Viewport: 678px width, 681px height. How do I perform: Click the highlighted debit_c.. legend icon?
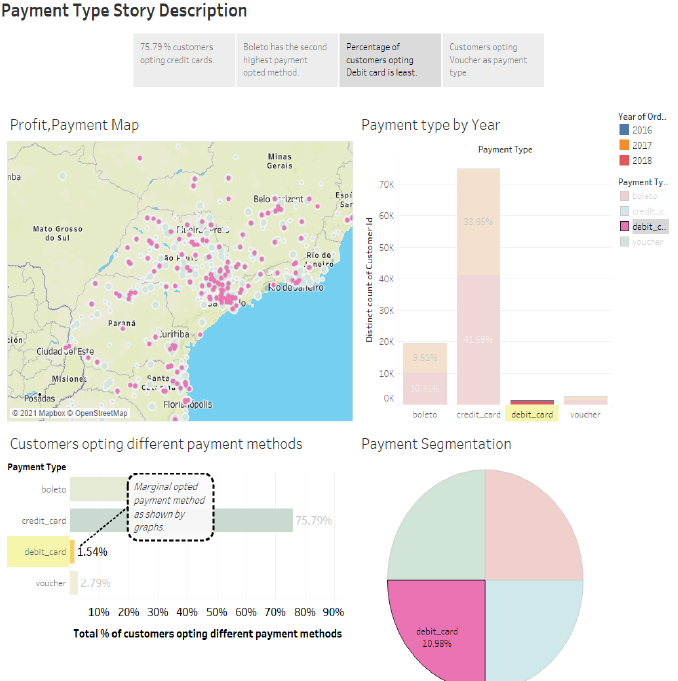tap(624, 226)
